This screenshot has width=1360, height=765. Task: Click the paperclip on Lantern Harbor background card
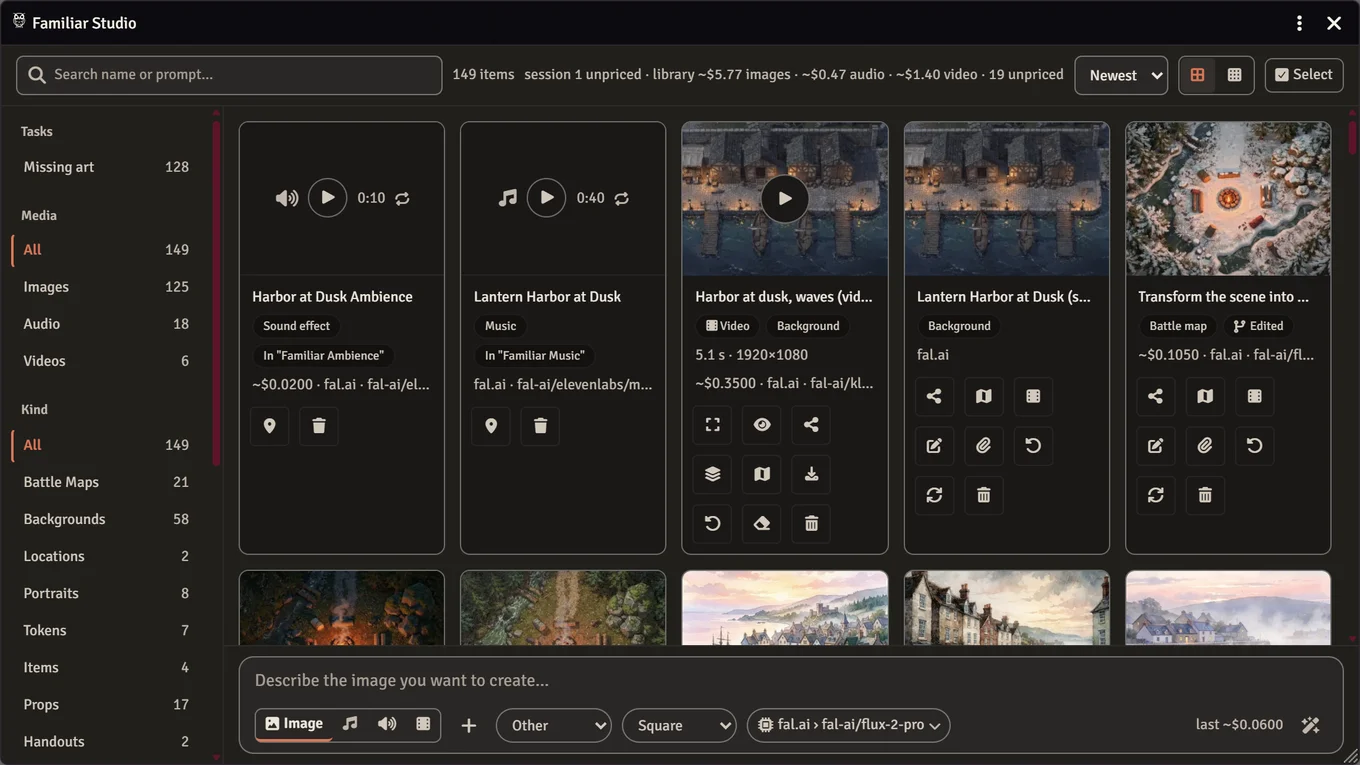[x=984, y=446]
